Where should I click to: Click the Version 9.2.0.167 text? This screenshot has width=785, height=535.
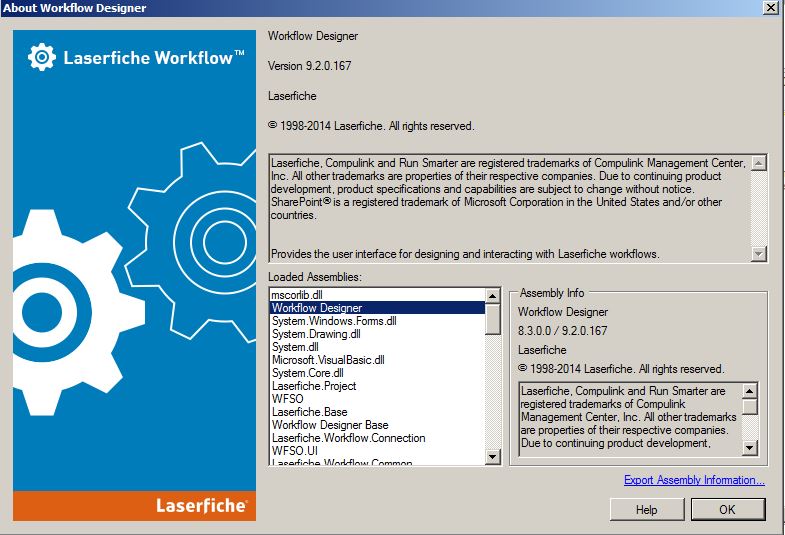click(309, 66)
